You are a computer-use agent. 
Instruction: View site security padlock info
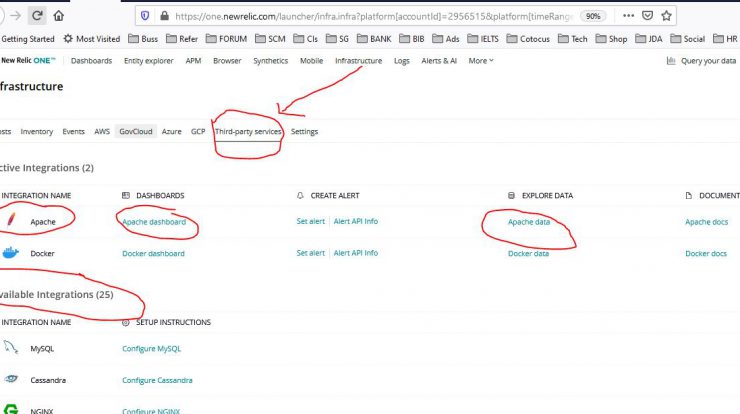(164, 16)
